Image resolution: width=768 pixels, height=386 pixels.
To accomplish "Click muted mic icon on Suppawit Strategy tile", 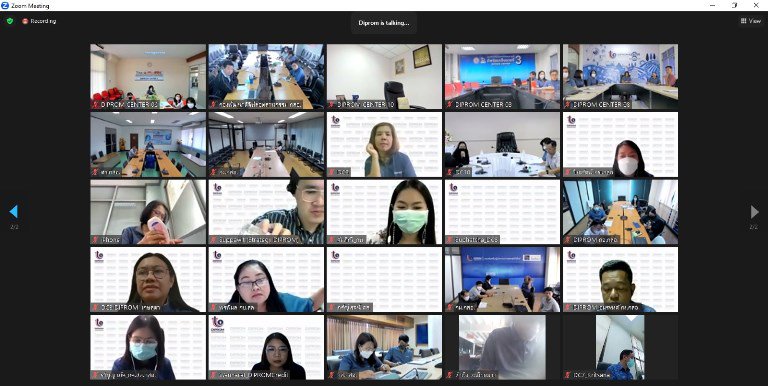I will pos(213,240).
